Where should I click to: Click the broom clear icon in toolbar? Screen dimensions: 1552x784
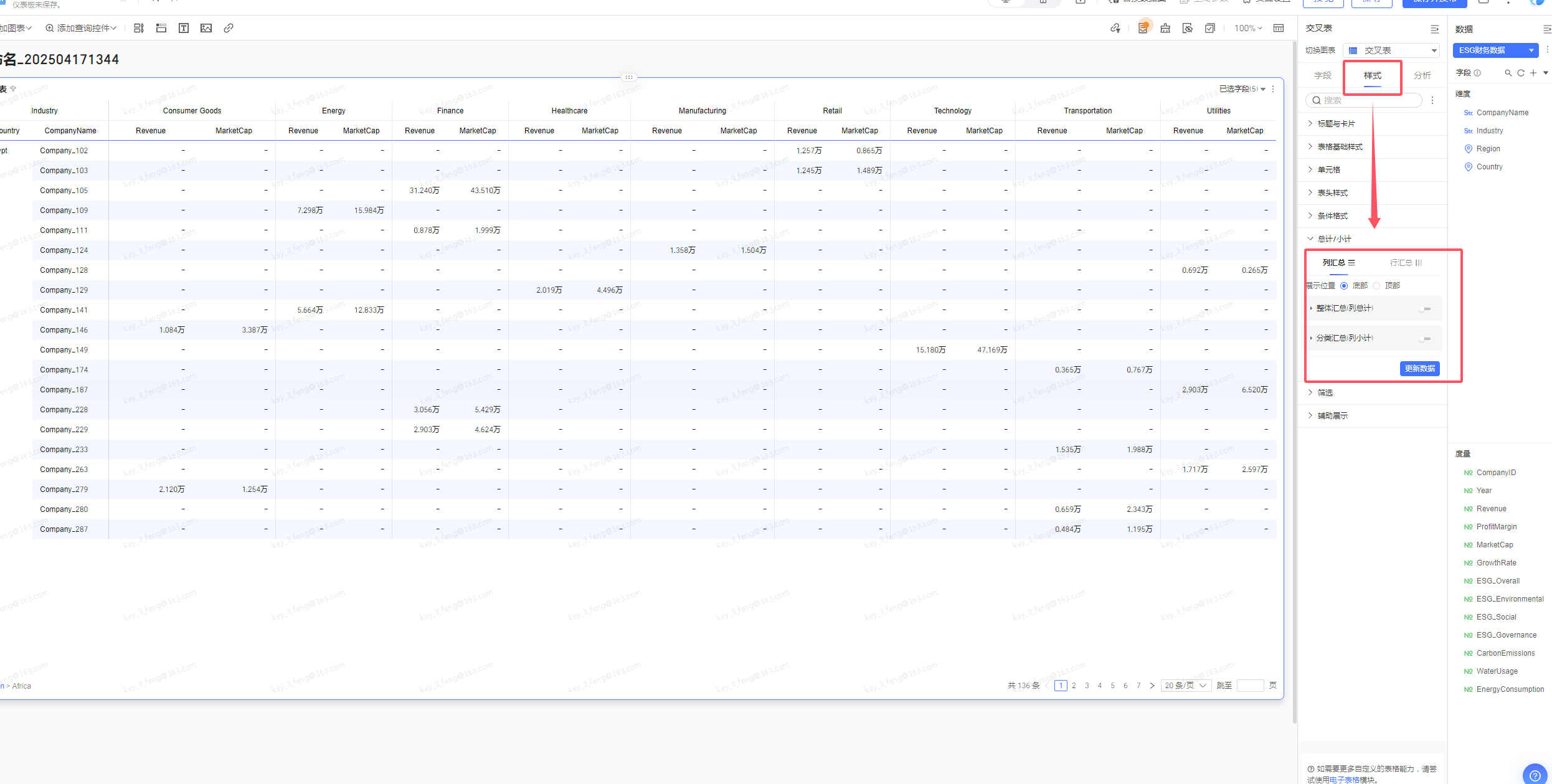point(1165,28)
